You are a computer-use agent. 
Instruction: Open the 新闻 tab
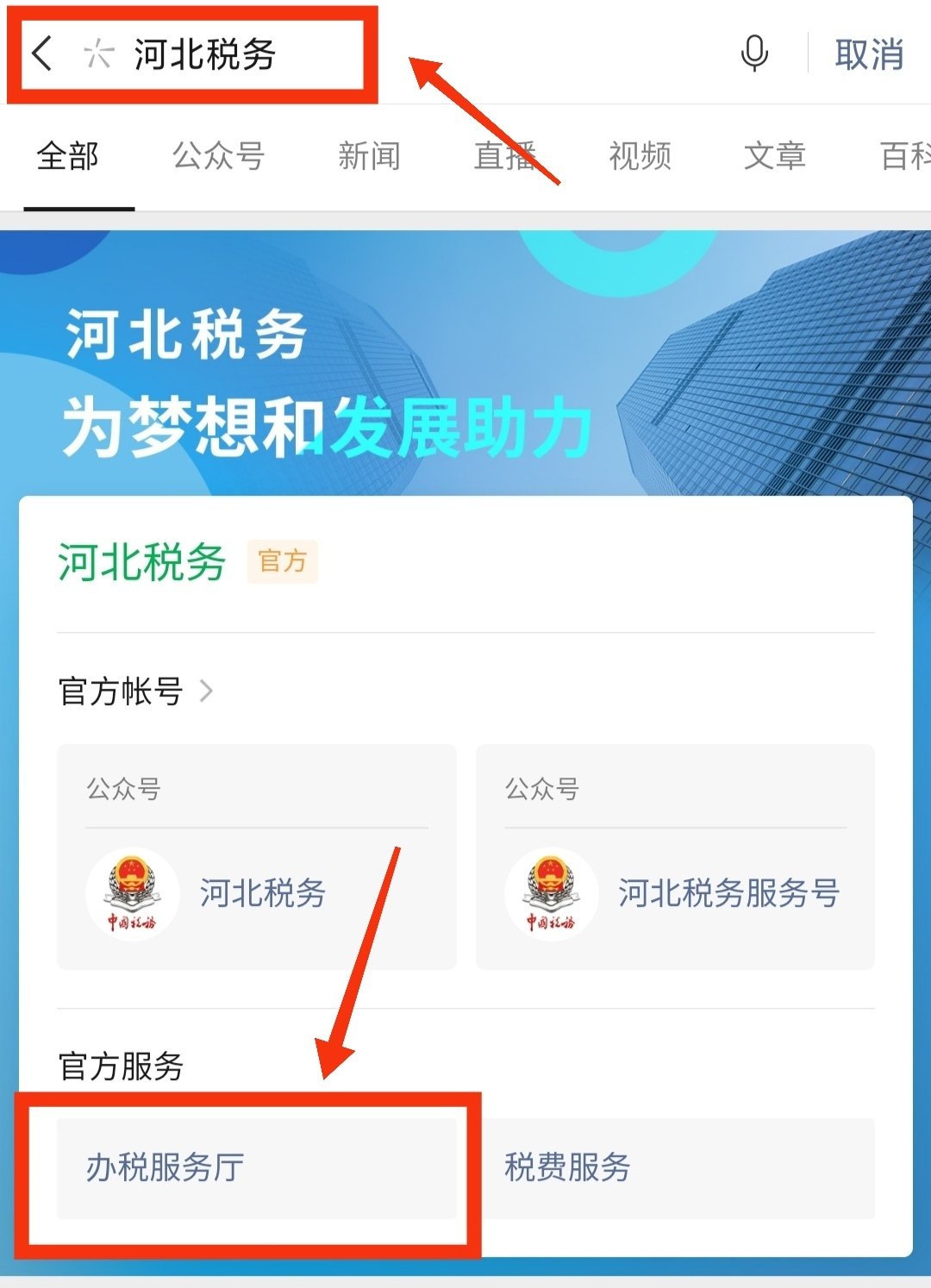point(369,156)
